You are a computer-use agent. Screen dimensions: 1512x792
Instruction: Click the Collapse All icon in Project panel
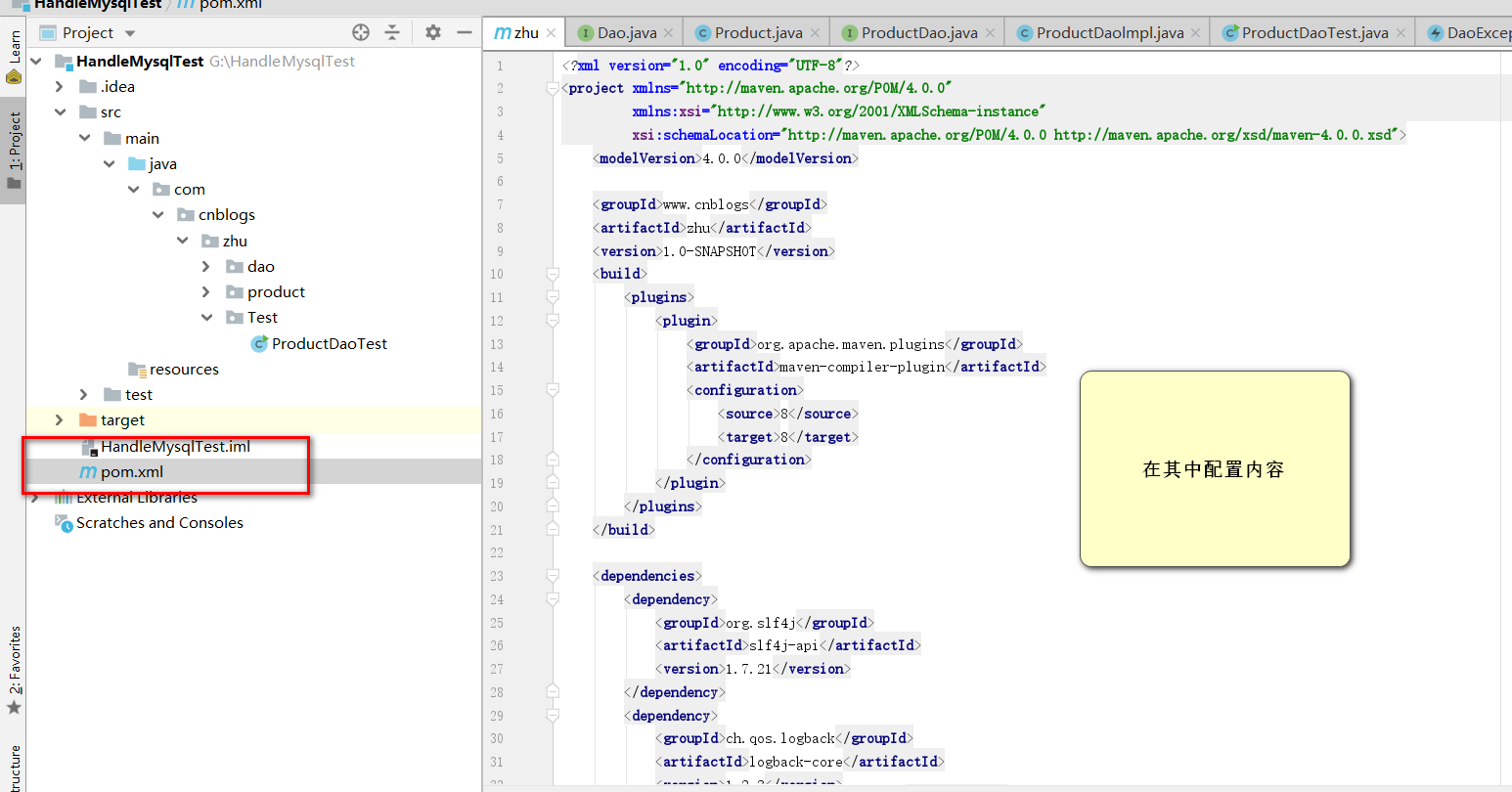tap(392, 32)
